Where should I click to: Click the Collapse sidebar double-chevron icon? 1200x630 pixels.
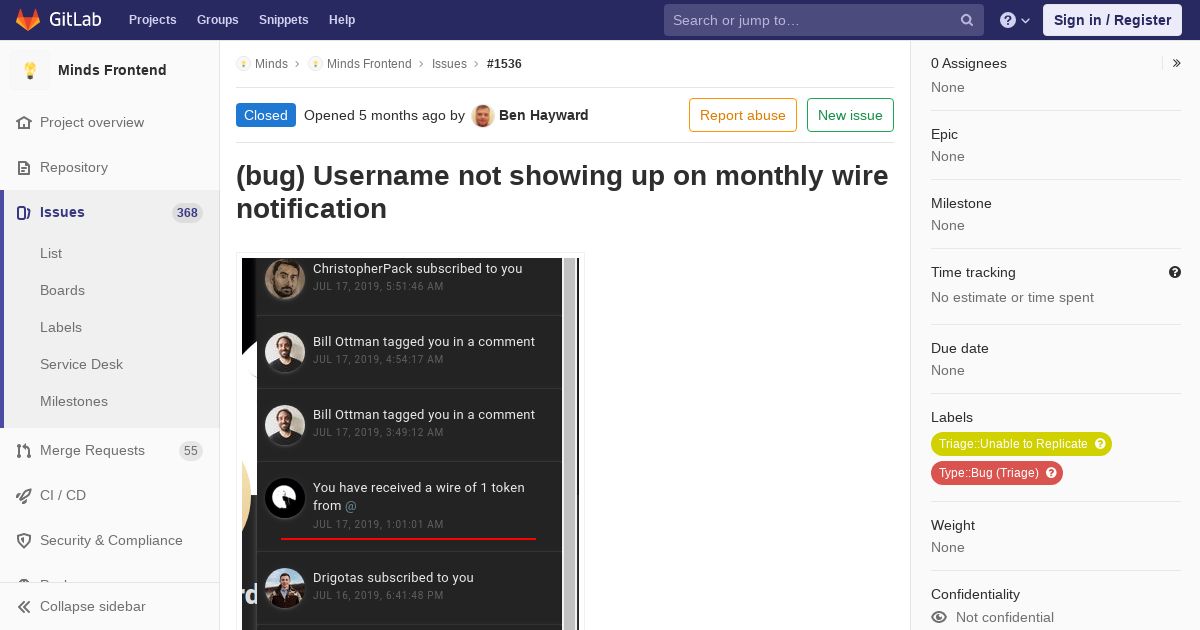click(x=24, y=607)
